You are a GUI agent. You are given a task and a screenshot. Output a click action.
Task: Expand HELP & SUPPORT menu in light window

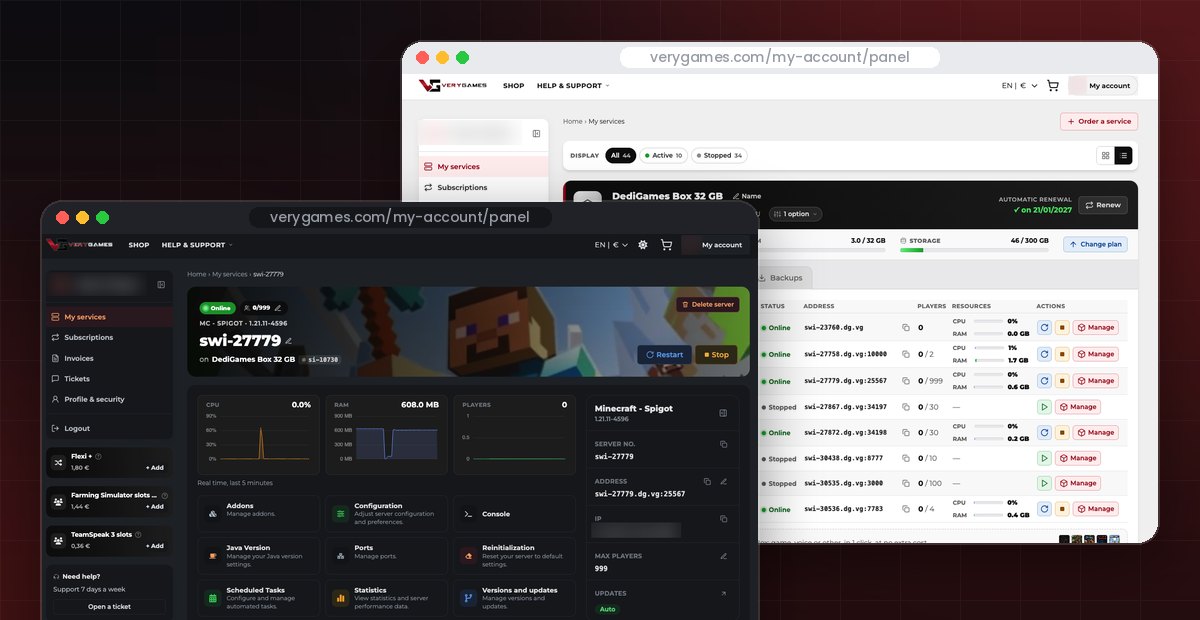click(x=573, y=86)
